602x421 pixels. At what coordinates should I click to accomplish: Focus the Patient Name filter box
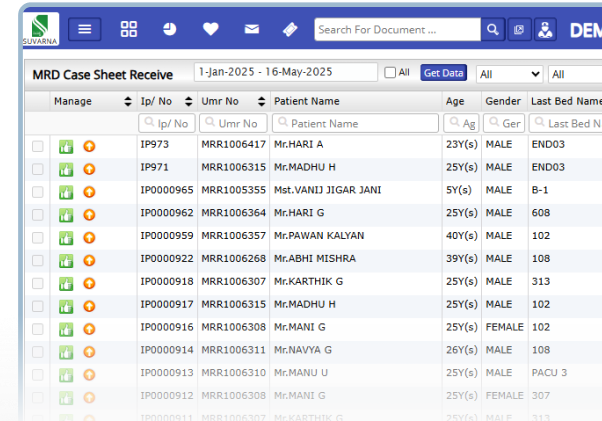(355, 124)
